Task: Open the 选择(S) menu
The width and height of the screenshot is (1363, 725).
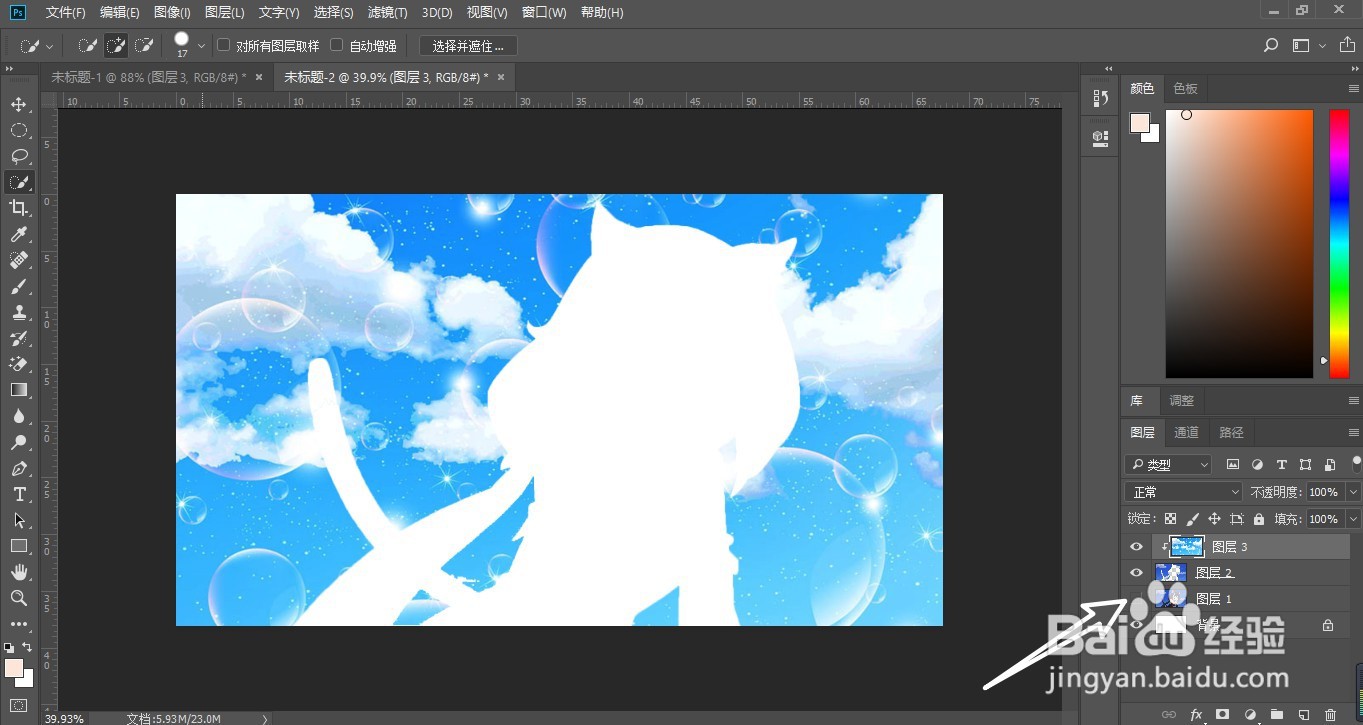Action: tap(333, 12)
